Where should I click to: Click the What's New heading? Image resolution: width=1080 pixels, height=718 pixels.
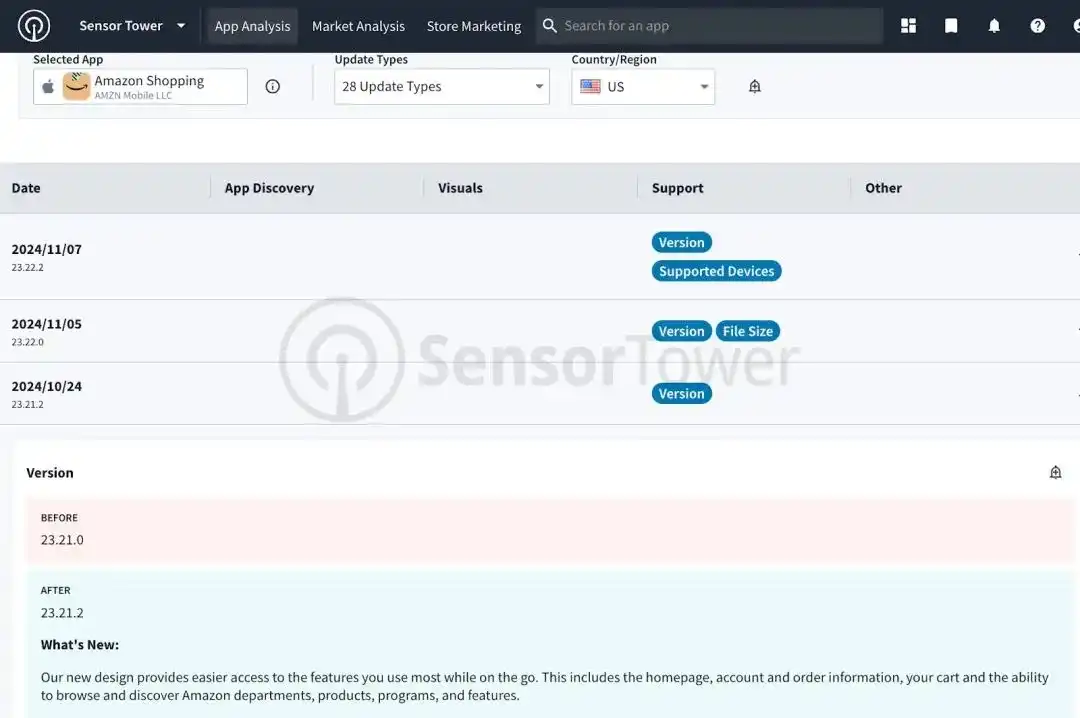[x=80, y=645]
